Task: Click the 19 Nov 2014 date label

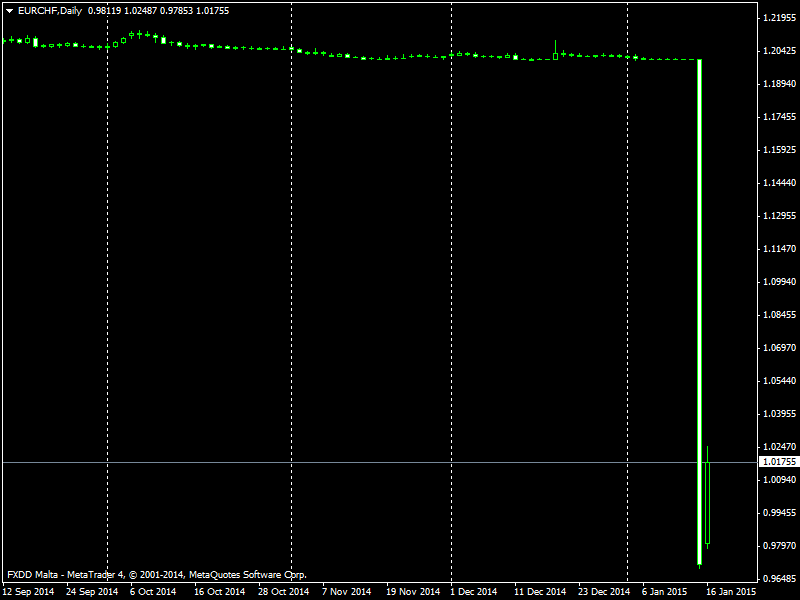Action: coord(412,591)
